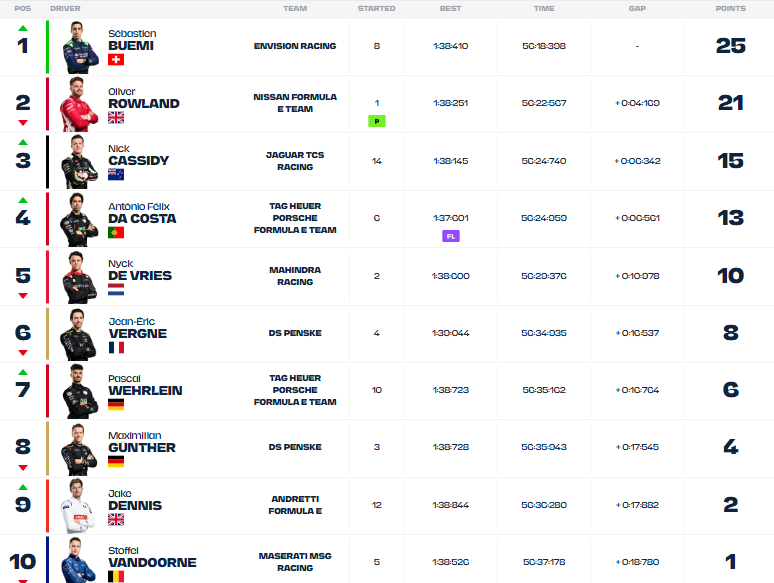Viewport: 774px width, 583px height.
Task: Click the green pole position P badge
Action: (377, 121)
